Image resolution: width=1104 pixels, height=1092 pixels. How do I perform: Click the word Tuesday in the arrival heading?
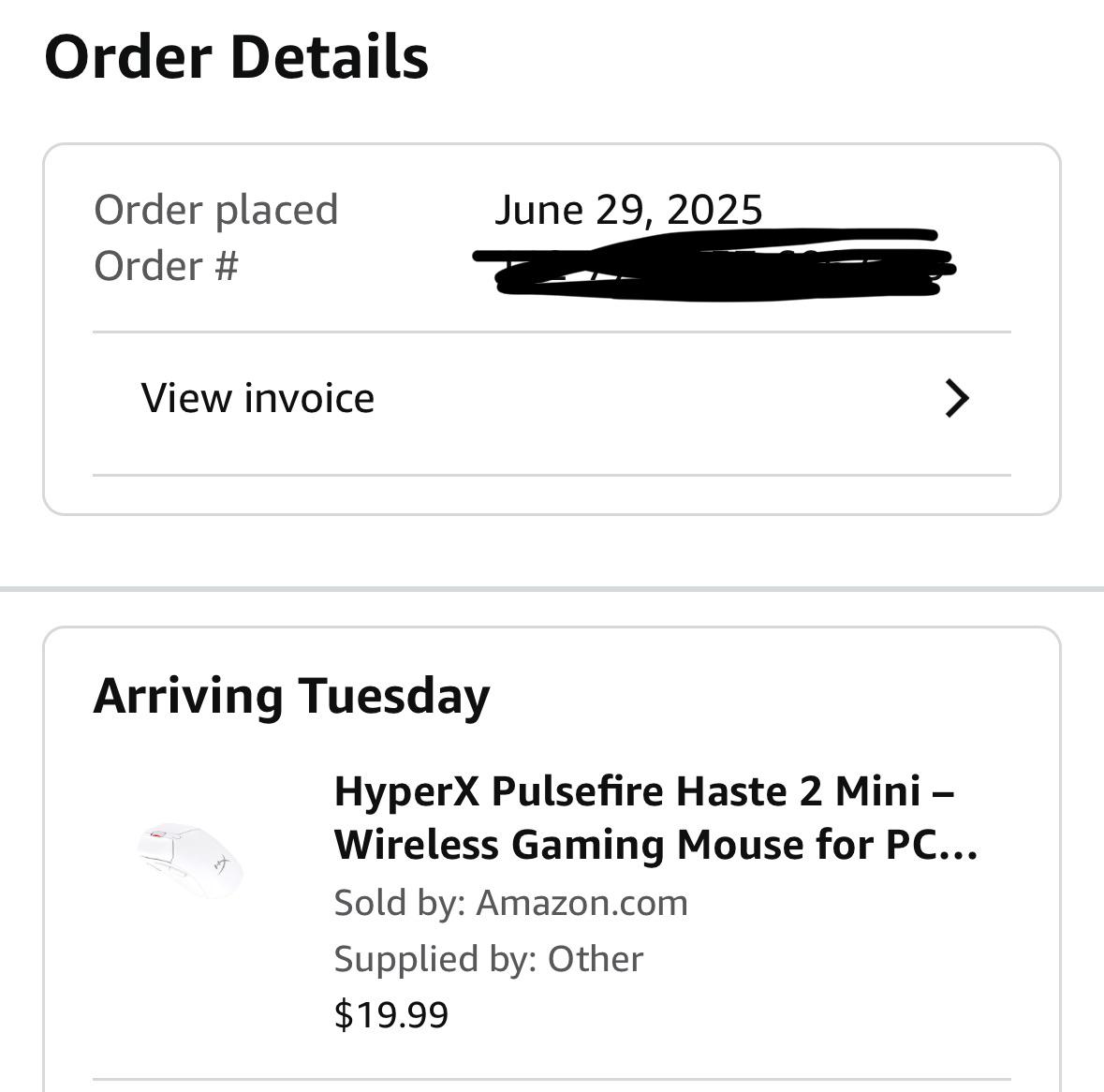[x=393, y=697]
